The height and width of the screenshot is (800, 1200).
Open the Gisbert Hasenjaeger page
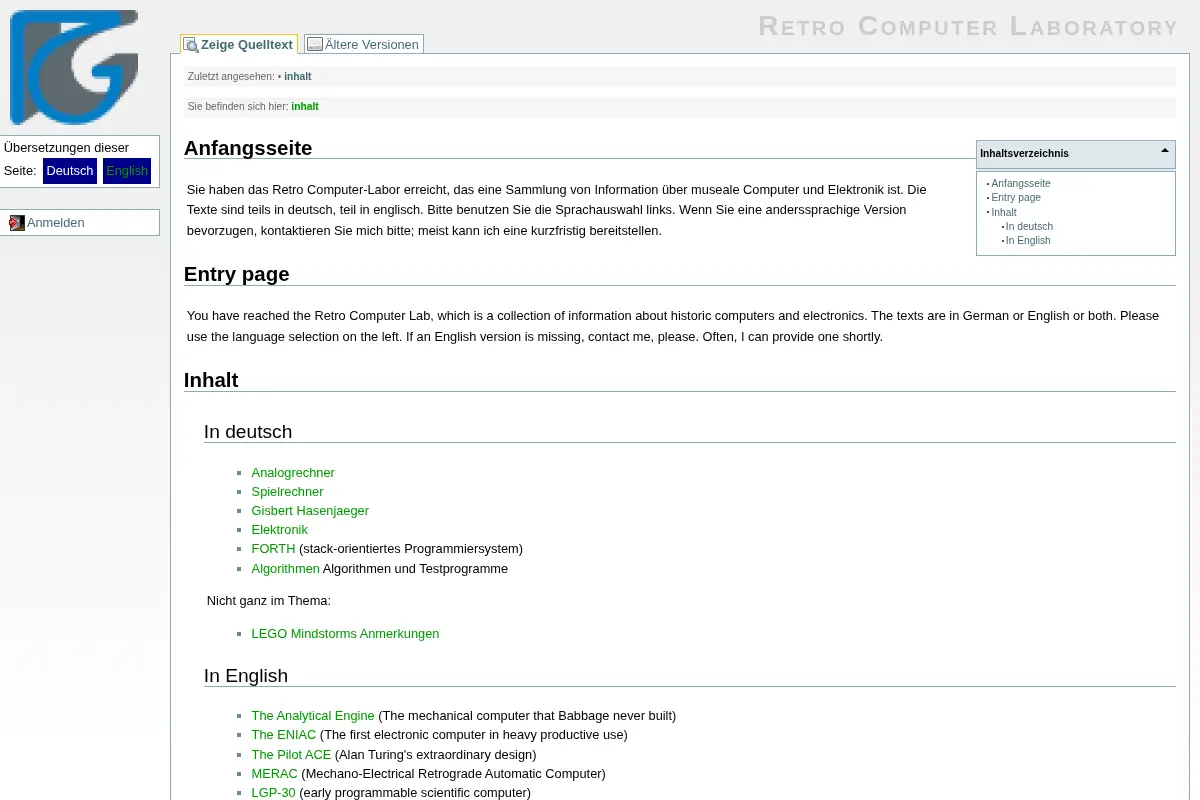[310, 511]
